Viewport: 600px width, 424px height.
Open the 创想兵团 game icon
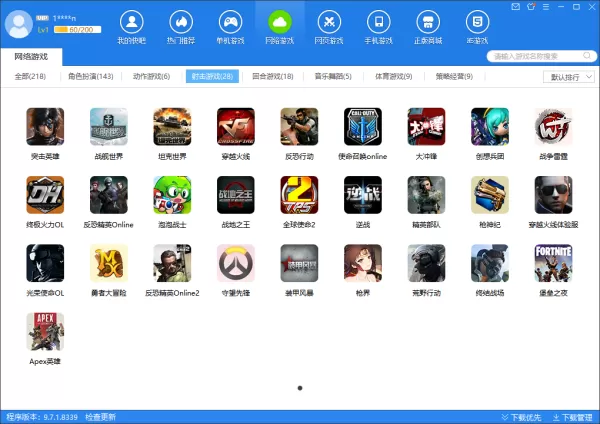point(490,127)
